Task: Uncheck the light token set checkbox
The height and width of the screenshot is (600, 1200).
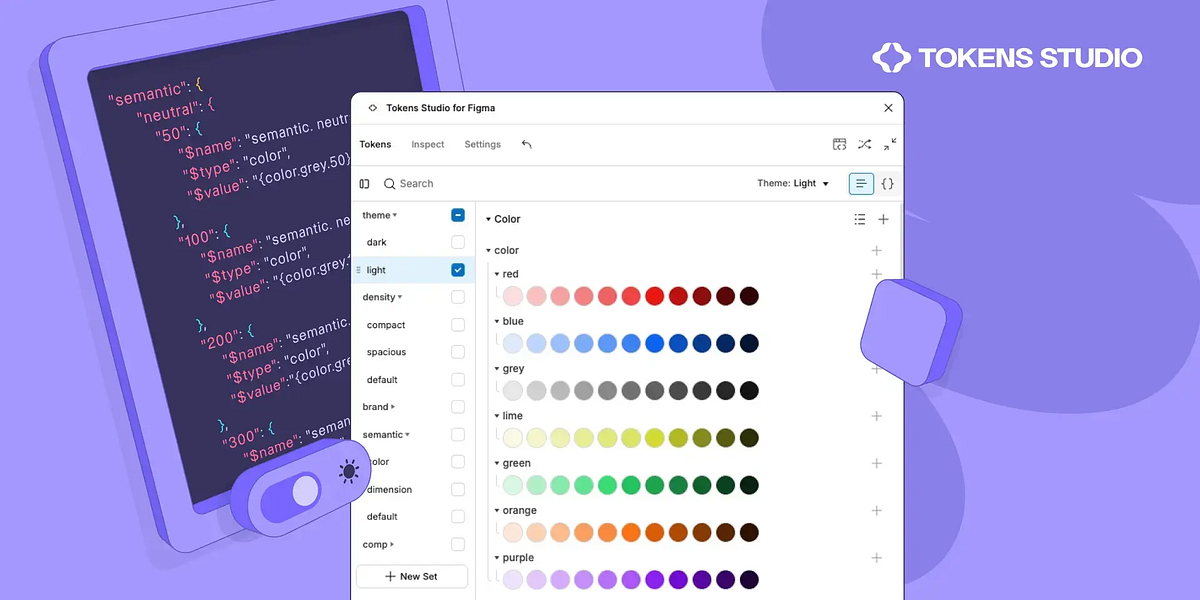Action: pyautogui.click(x=458, y=270)
